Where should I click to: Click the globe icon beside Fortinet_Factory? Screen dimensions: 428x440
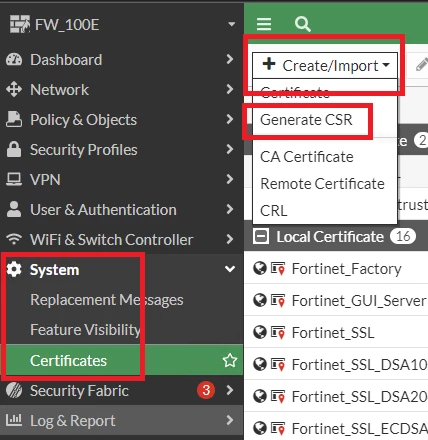[x=260, y=268]
